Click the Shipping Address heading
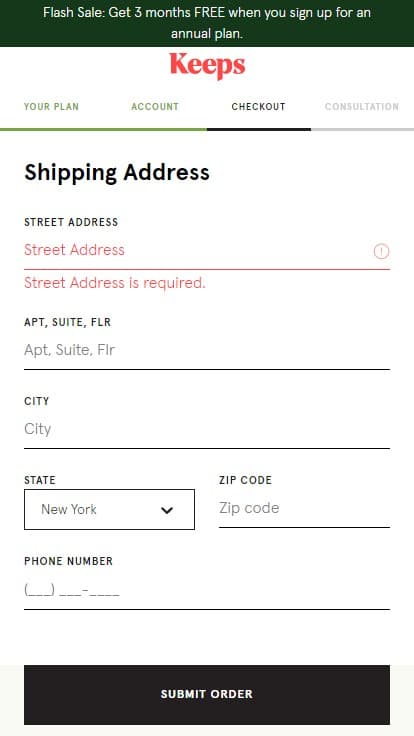This screenshot has height=736, width=414. click(117, 173)
